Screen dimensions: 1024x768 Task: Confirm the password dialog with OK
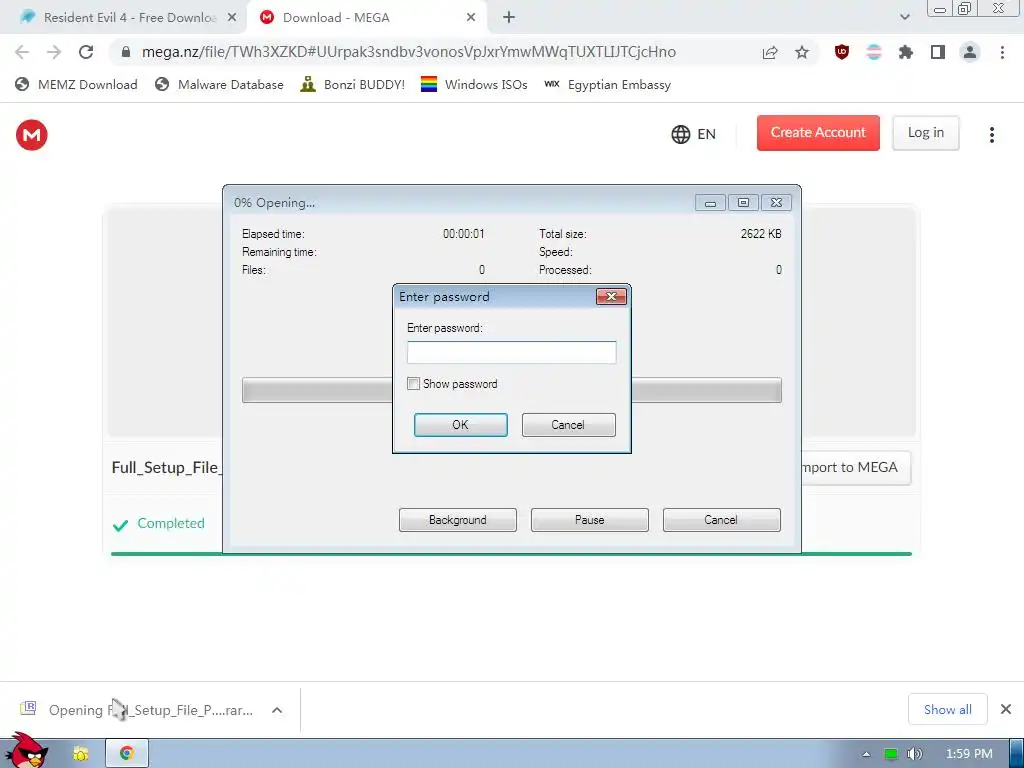tap(460, 424)
